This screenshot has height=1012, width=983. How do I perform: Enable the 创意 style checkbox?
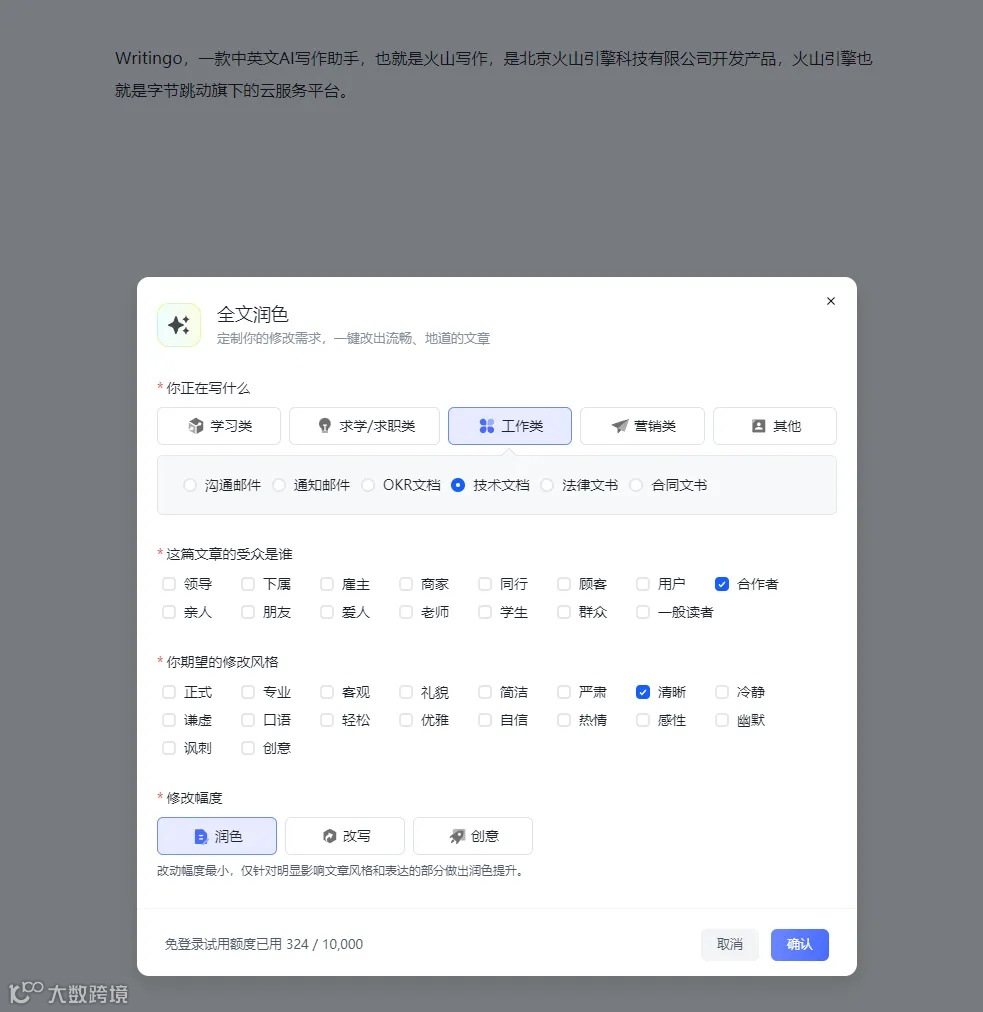248,748
